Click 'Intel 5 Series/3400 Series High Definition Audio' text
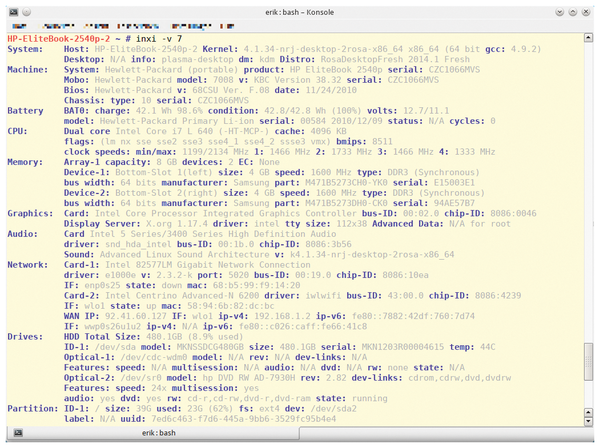Screen dimensions: 600x448 click(213, 234)
